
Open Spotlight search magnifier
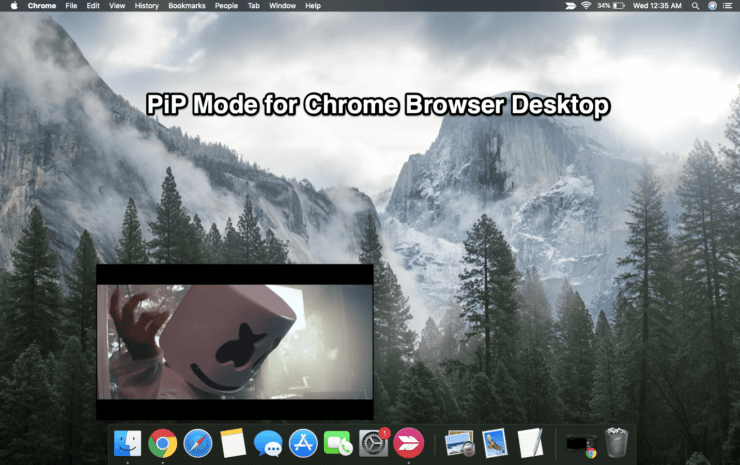tap(695, 6)
